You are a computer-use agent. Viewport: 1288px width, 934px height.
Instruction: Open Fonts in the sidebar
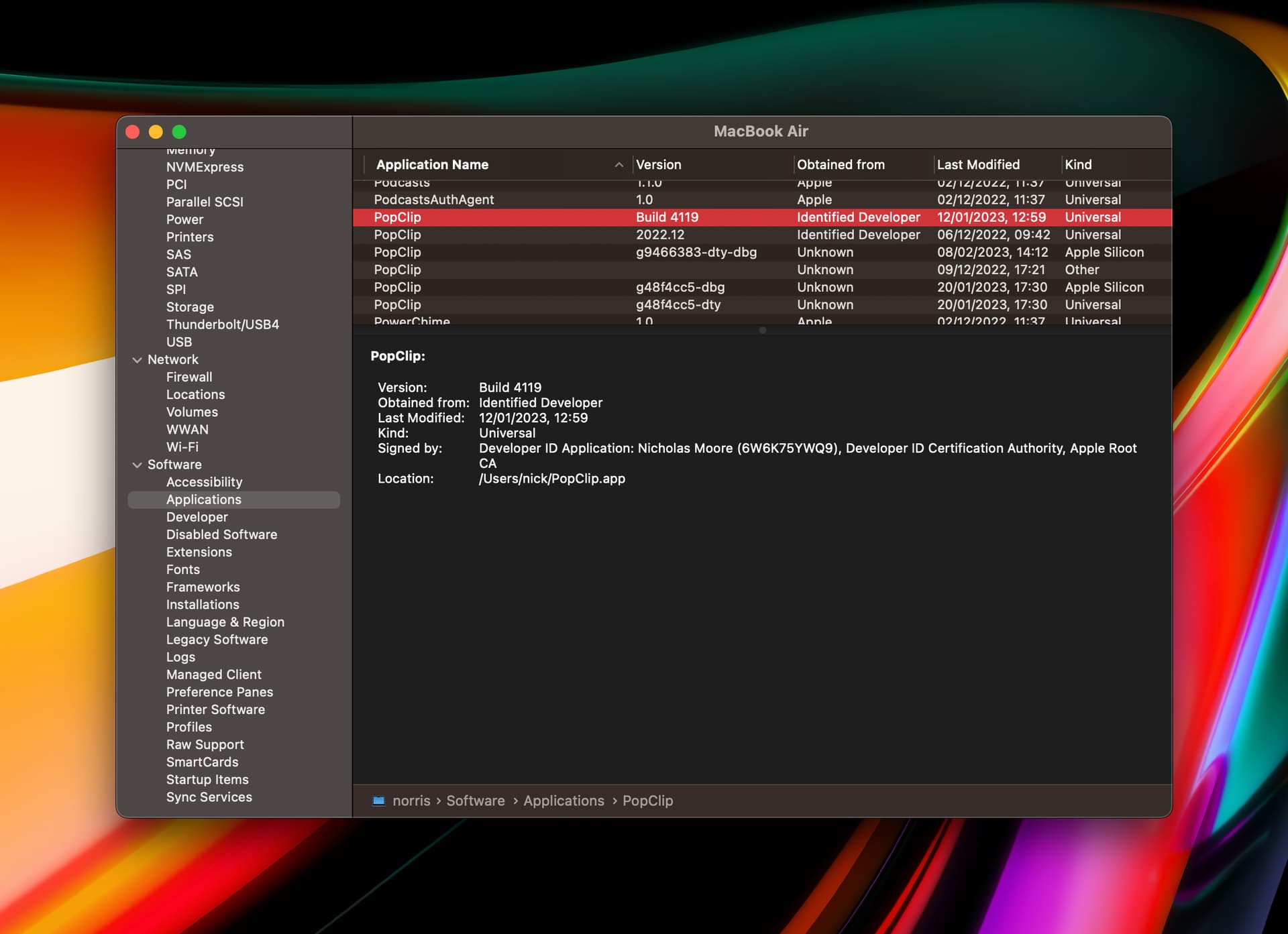coord(183,569)
